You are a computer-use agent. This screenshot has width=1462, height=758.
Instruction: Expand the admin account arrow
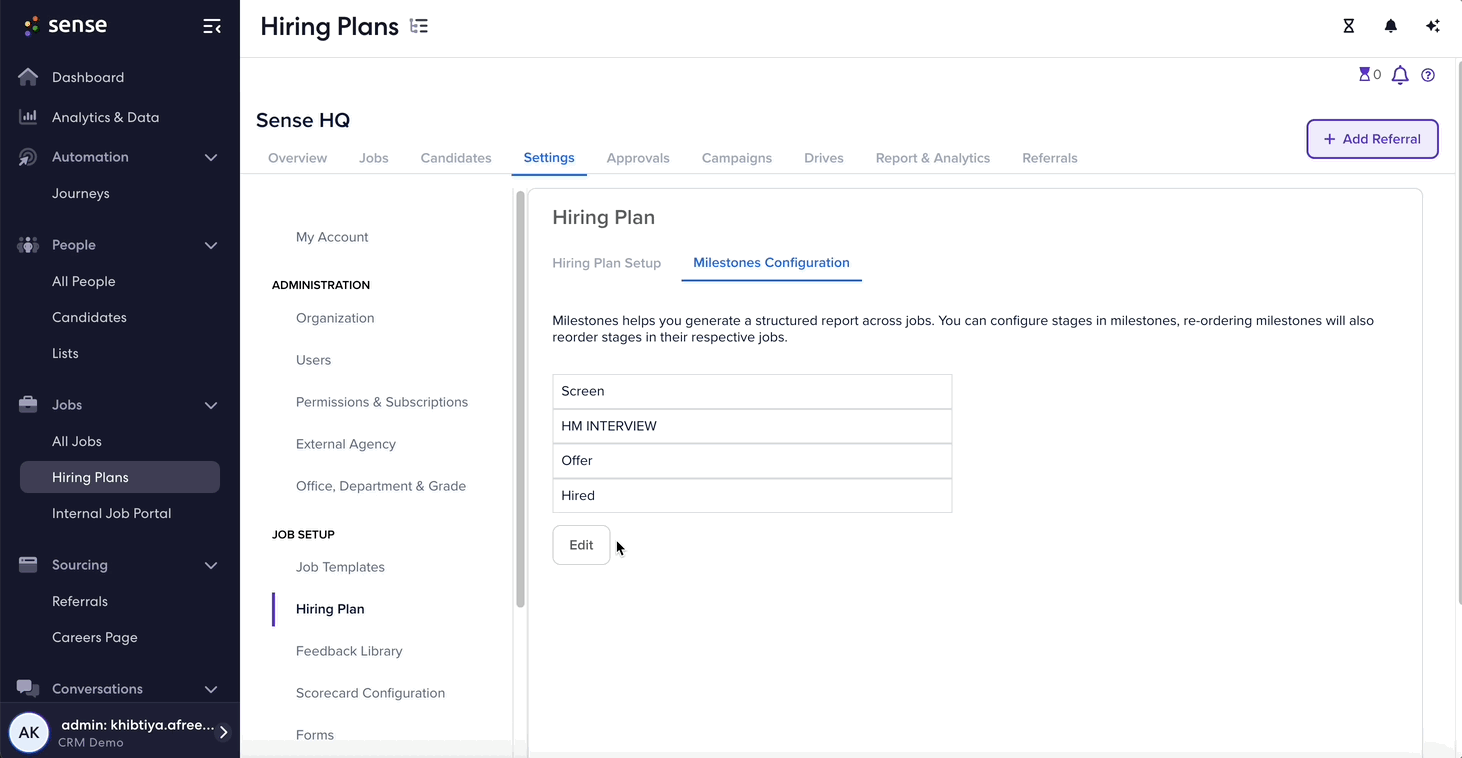point(224,732)
